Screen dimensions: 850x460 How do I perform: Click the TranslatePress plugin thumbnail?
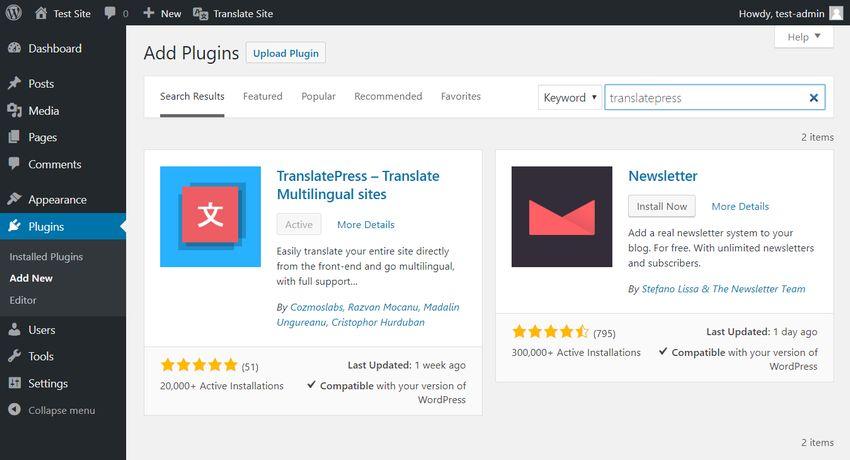coord(210,216)
